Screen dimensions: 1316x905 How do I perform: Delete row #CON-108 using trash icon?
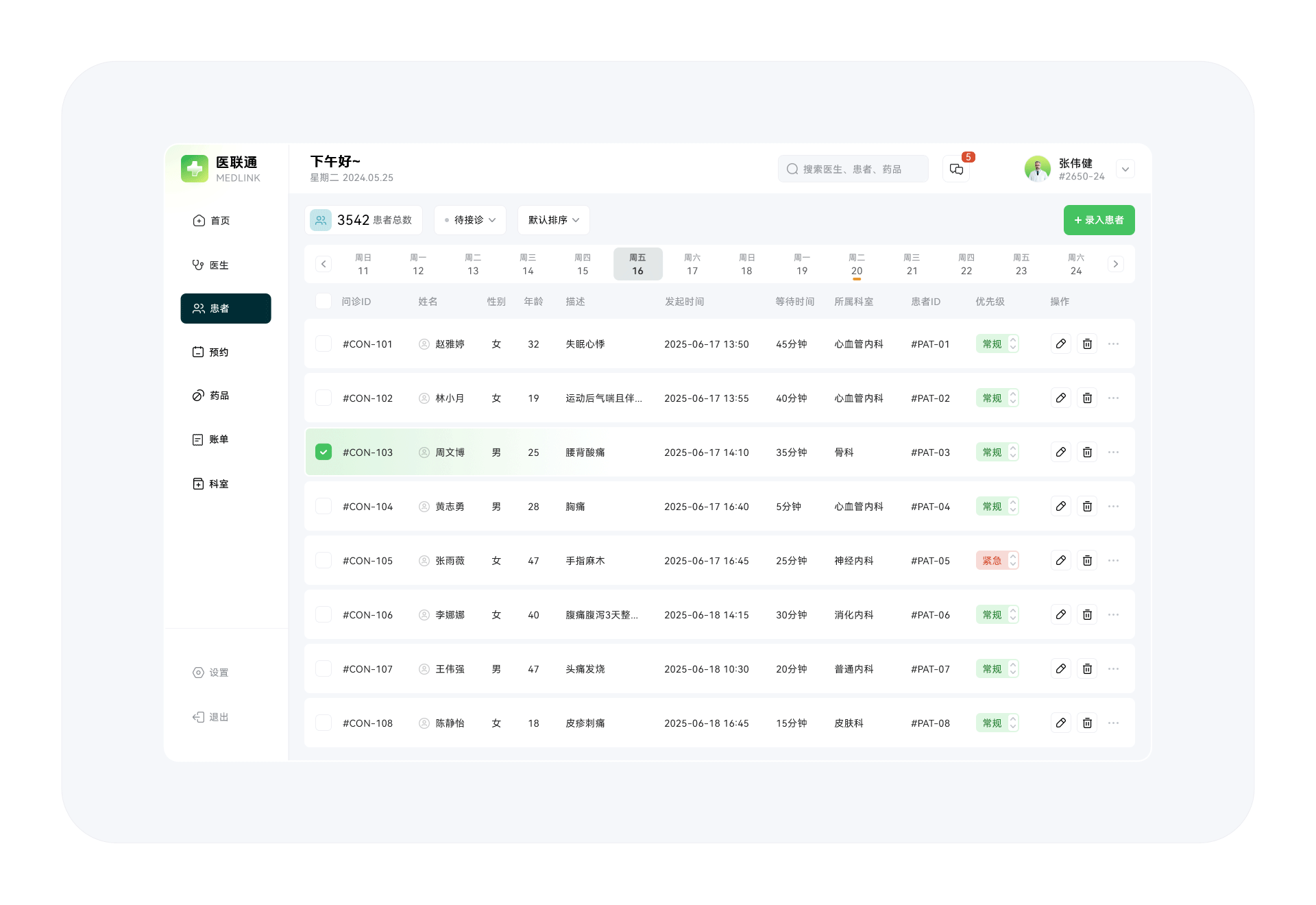(x=1087, y=723)
